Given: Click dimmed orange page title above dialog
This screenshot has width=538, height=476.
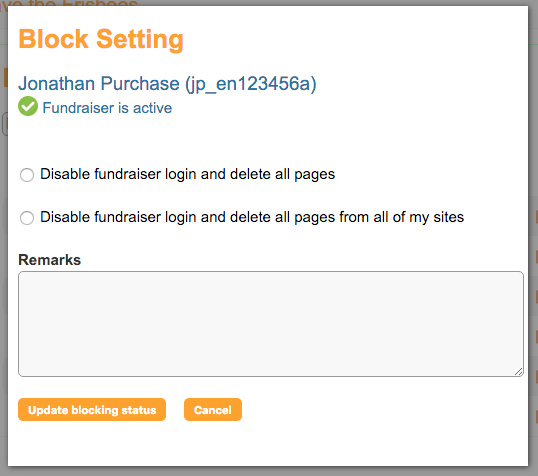Looking at the screenshot, I should coord(69,3).
